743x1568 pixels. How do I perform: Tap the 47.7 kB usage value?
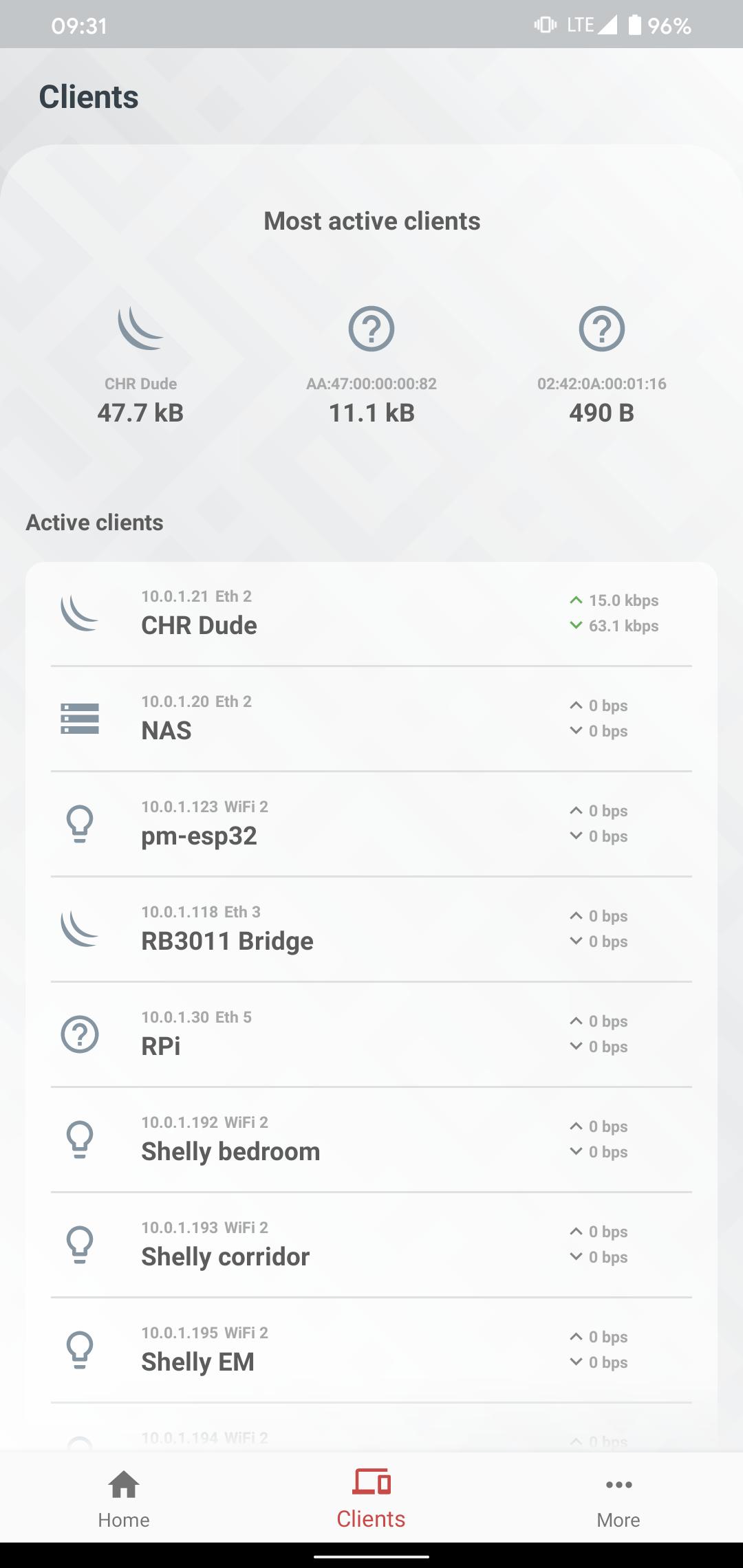[140, 413]
